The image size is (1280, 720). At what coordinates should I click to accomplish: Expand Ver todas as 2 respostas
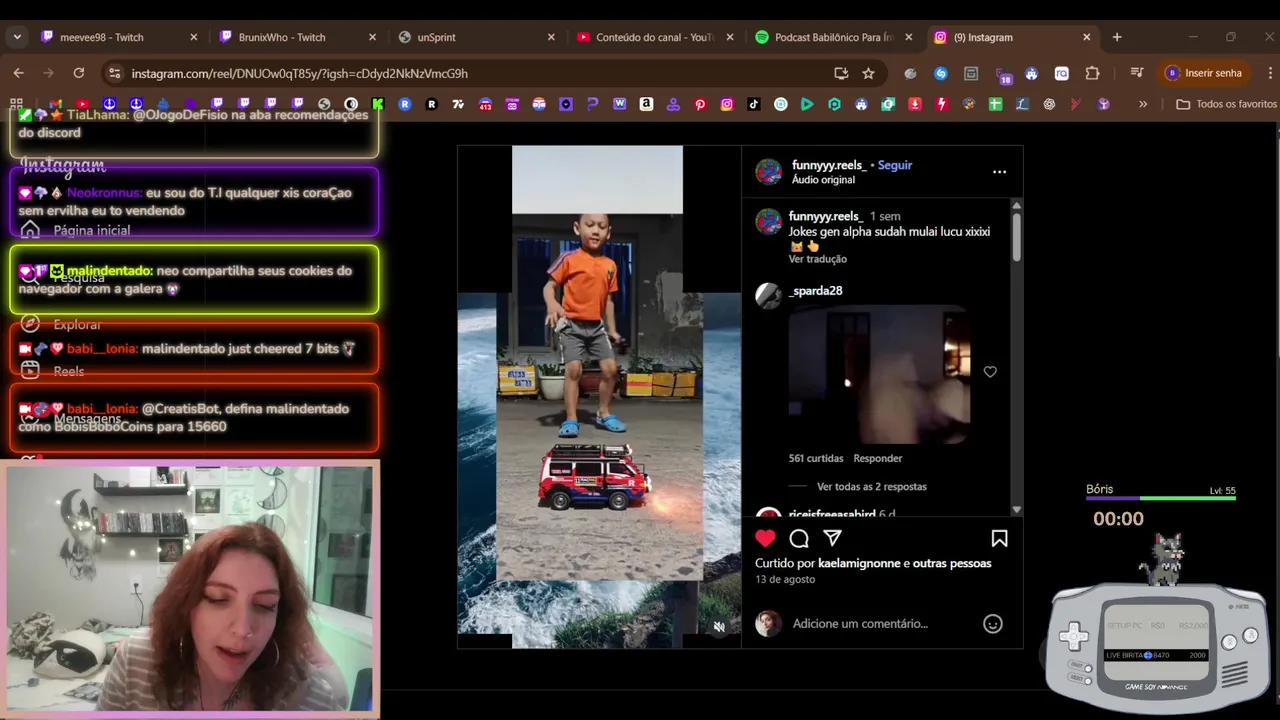click(x=871, y=487)
